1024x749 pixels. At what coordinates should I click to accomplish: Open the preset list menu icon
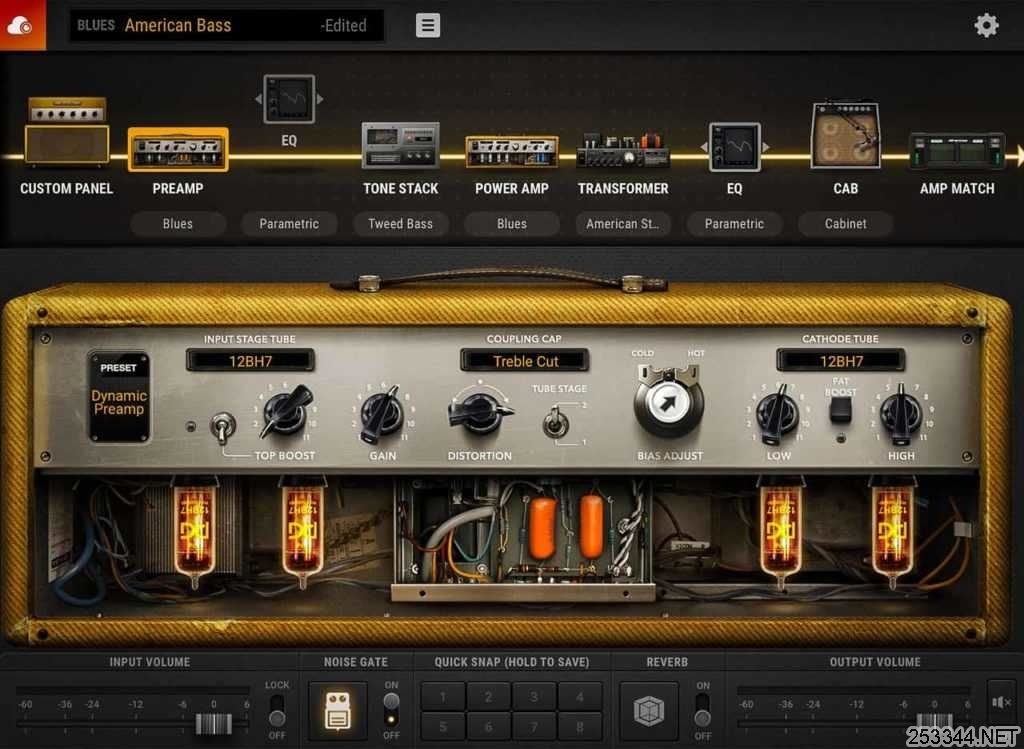[428, 25]
